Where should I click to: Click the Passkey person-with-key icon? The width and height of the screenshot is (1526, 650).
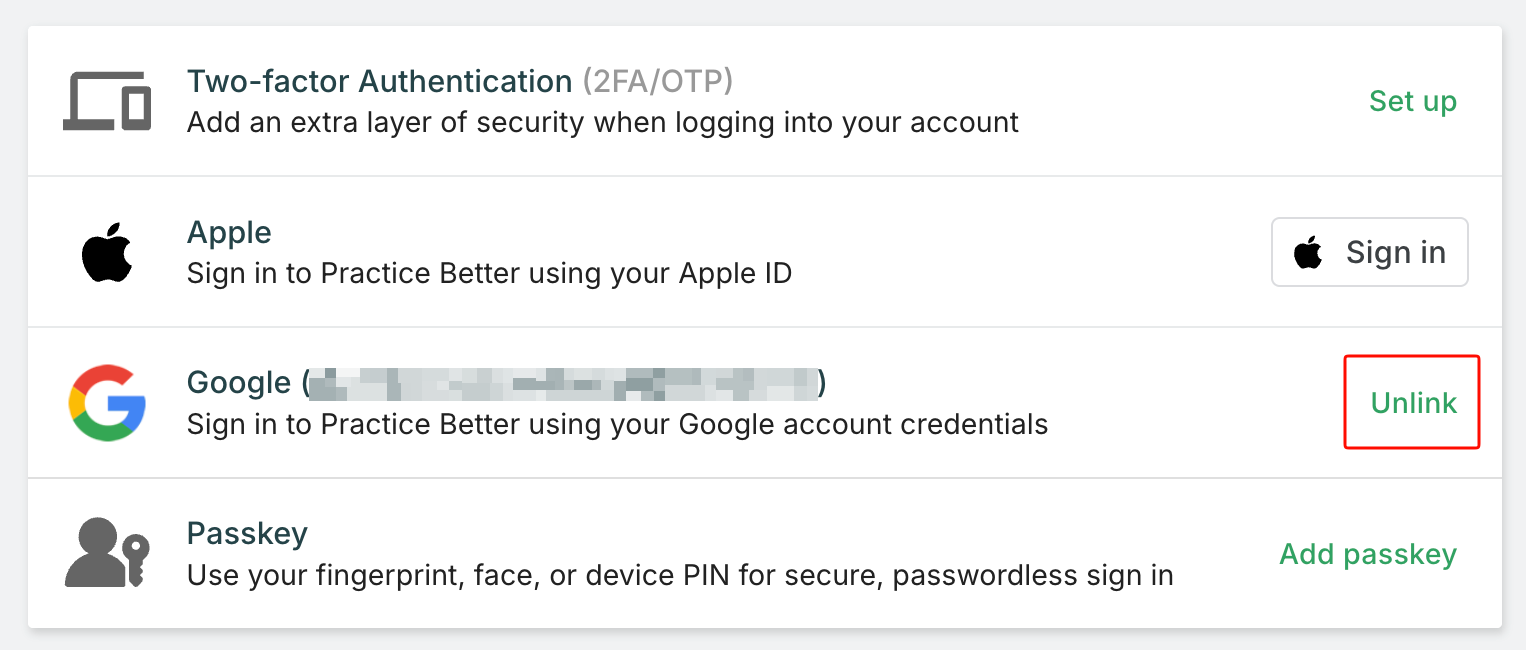(107, 553)
